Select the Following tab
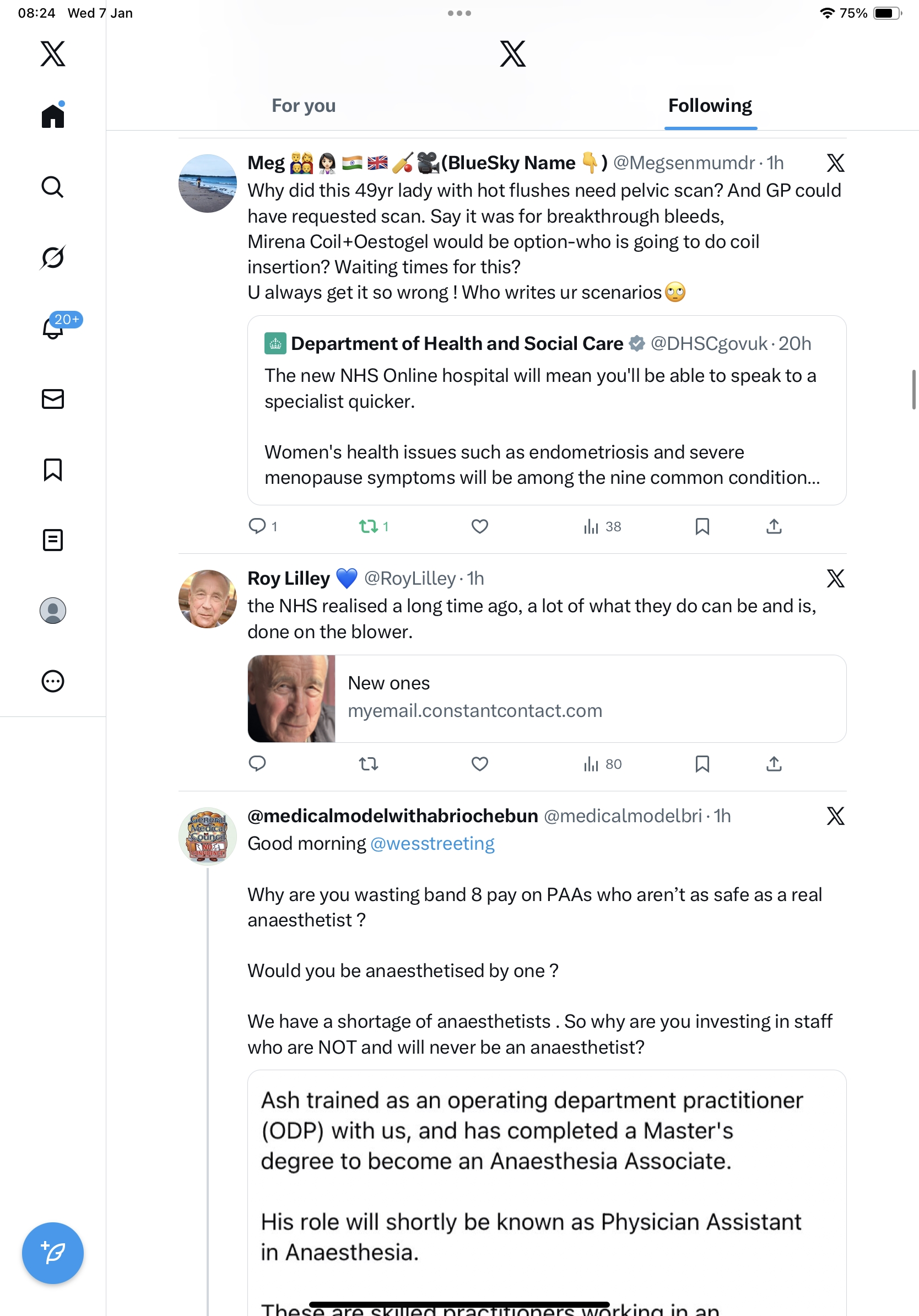 (x=710, y=106)
